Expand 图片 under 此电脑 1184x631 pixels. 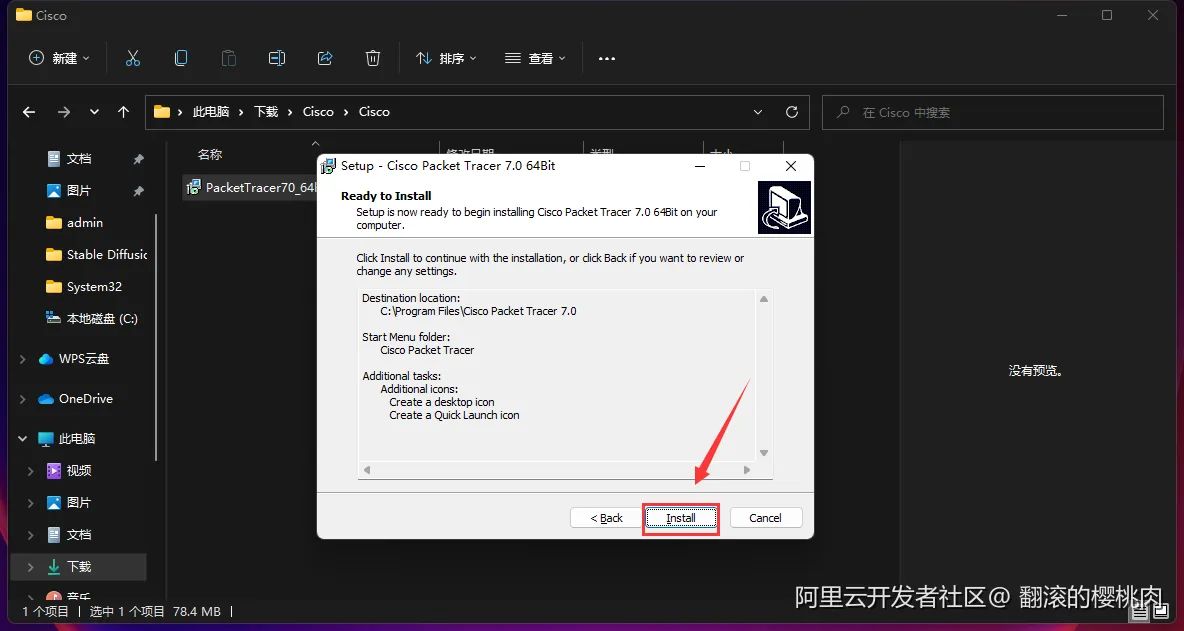pos(30,503)
